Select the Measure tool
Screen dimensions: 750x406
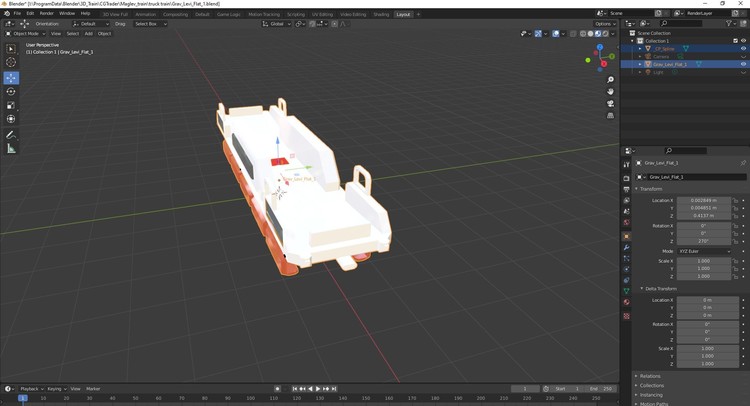[11, 148]
